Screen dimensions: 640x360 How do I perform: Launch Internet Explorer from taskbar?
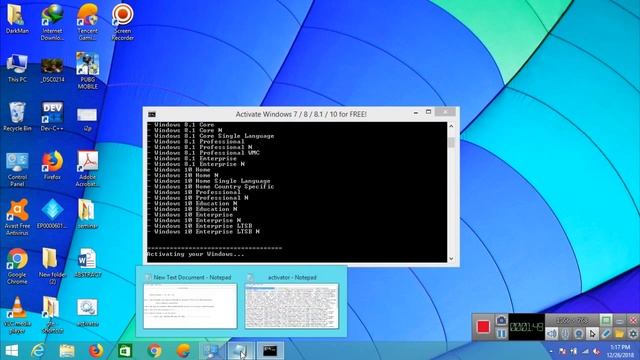point(38,351)
